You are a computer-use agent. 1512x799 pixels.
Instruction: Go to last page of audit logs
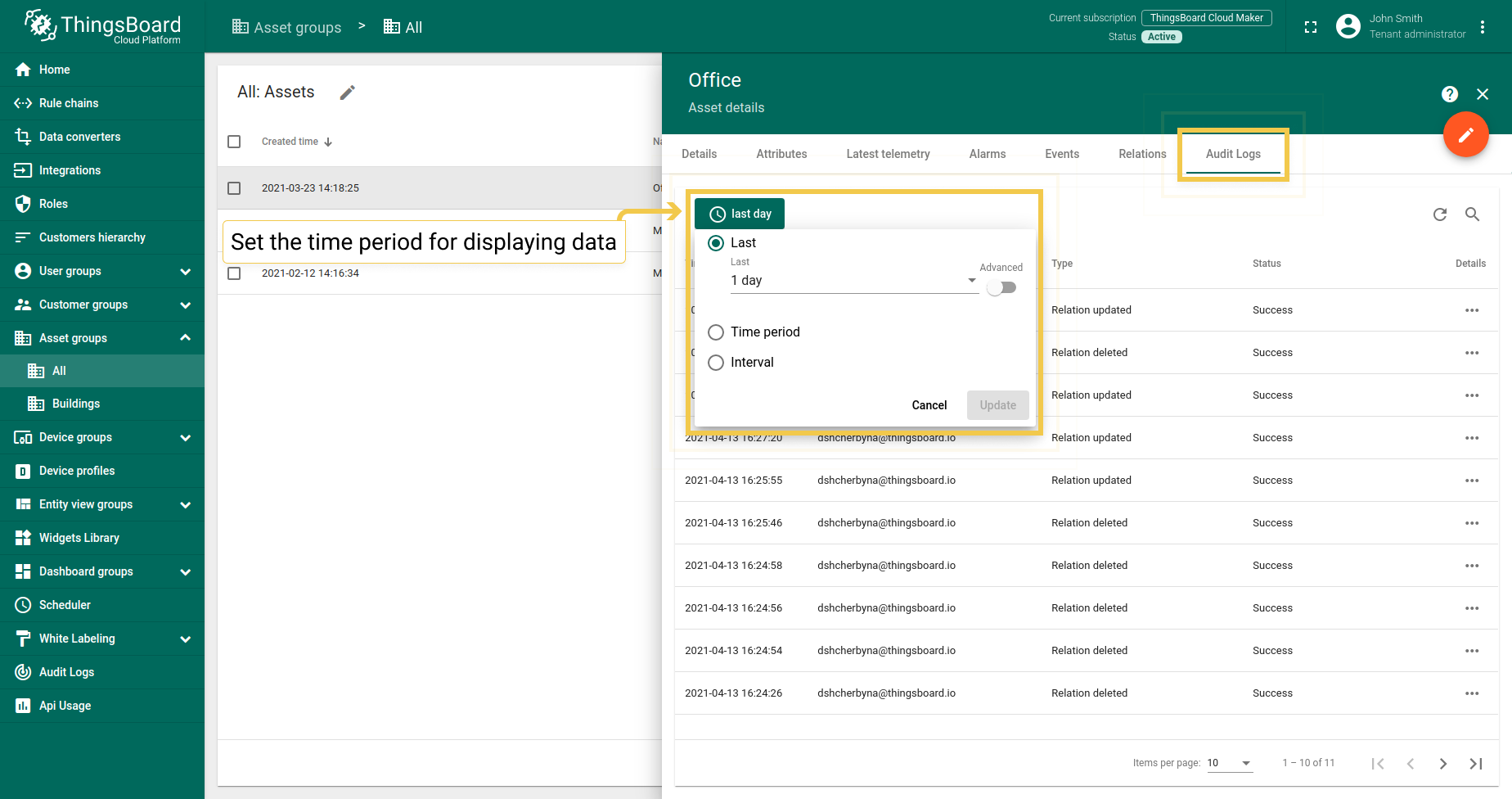tap(1476, 764)
